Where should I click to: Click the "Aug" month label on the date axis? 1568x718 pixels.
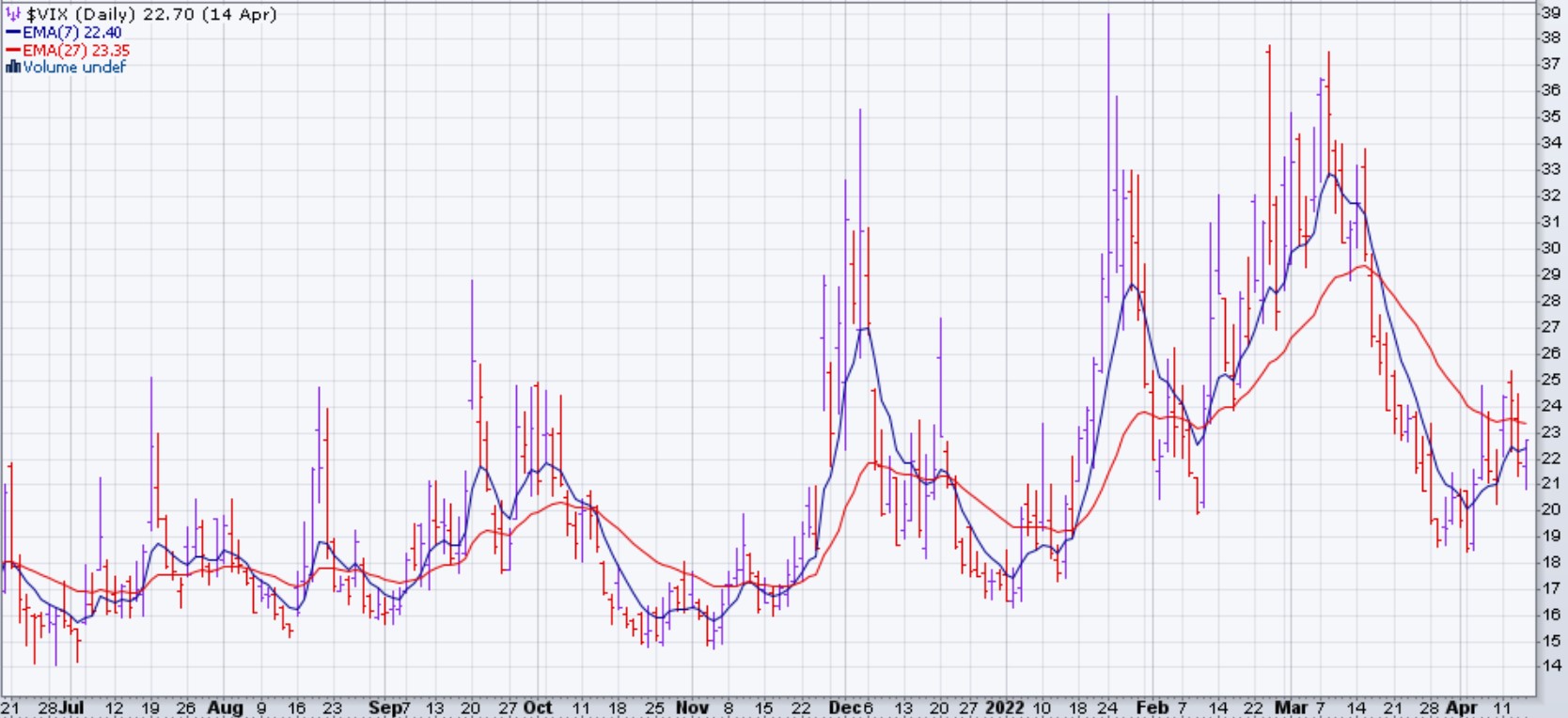[x=225, y=707]
